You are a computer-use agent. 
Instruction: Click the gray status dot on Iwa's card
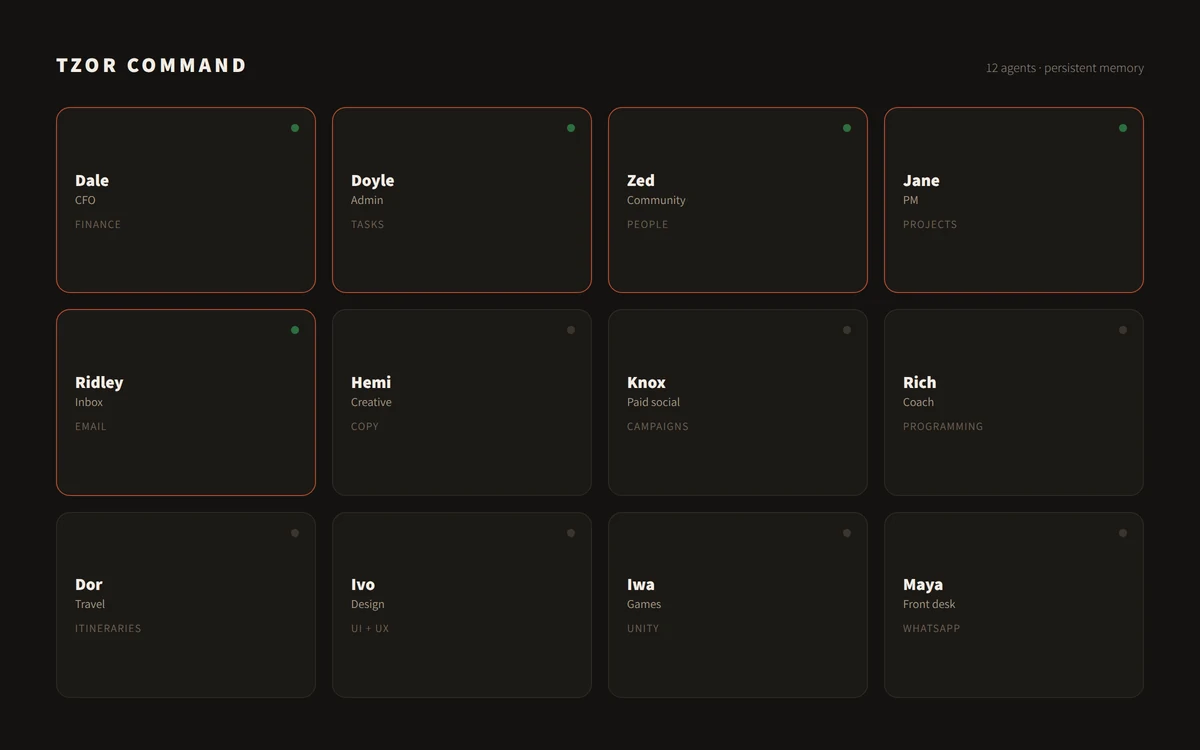coord(847,533)
